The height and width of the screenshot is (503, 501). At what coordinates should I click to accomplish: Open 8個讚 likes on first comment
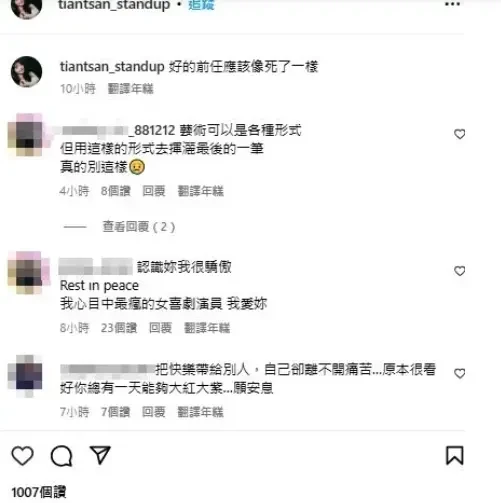coord(116,191)
